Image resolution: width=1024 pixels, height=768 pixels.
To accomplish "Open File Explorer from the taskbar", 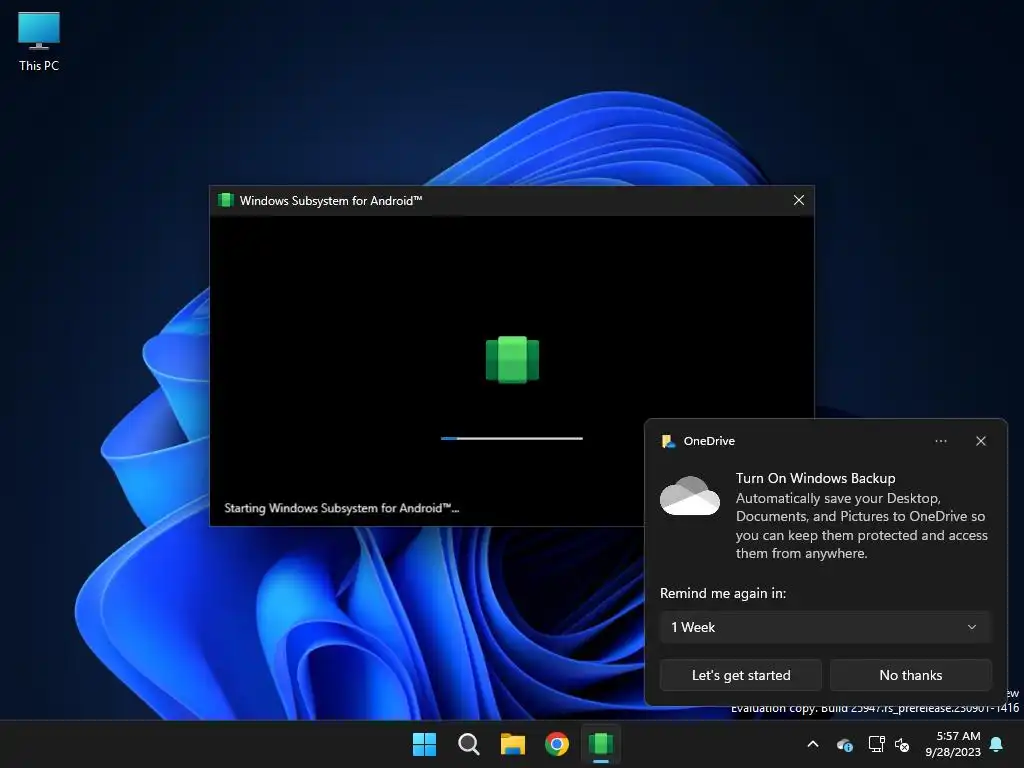I will tap(513, 744).
